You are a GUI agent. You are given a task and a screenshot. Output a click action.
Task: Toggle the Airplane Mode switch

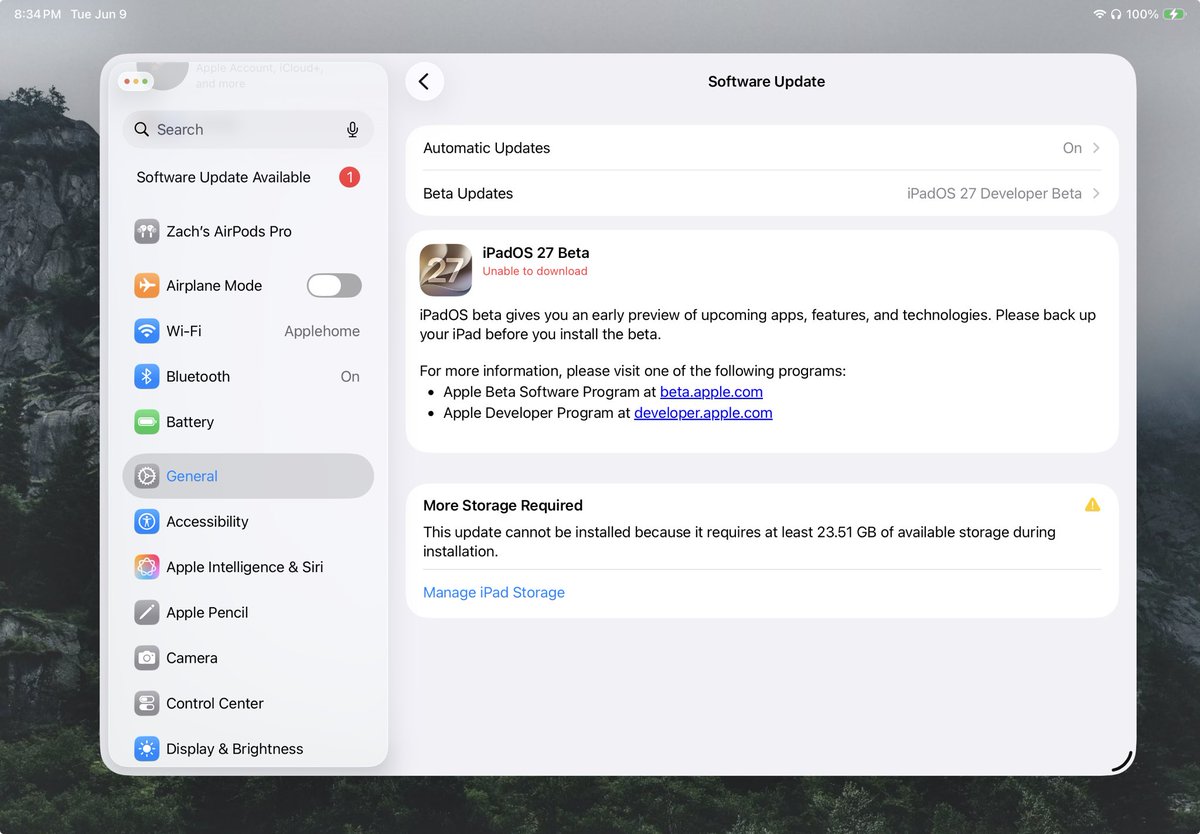coord(334,286)
